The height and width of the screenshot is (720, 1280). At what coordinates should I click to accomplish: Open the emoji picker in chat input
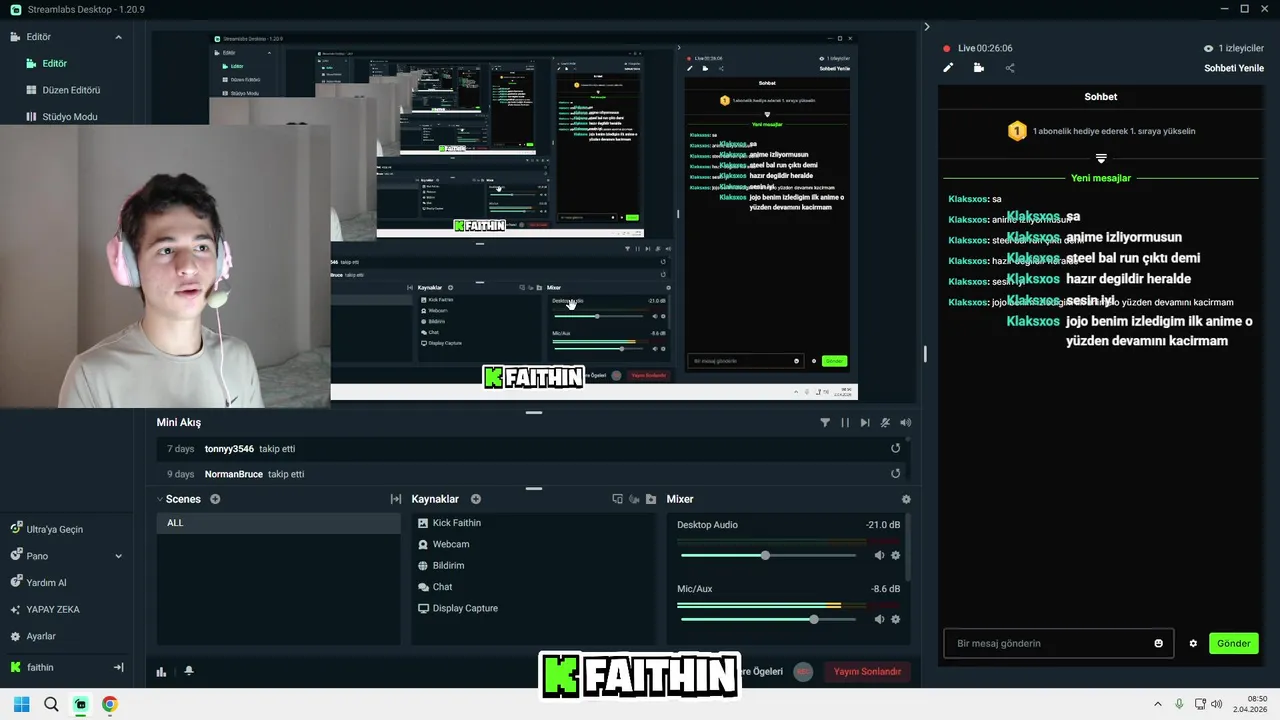point(1159,643)
